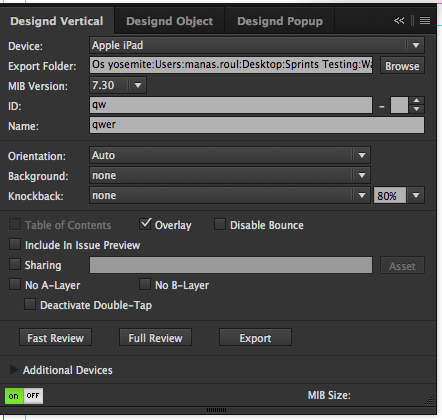Check the No A-Layer checkbox
The height and width of the screenshot is (420, 442).
point(15,284)
